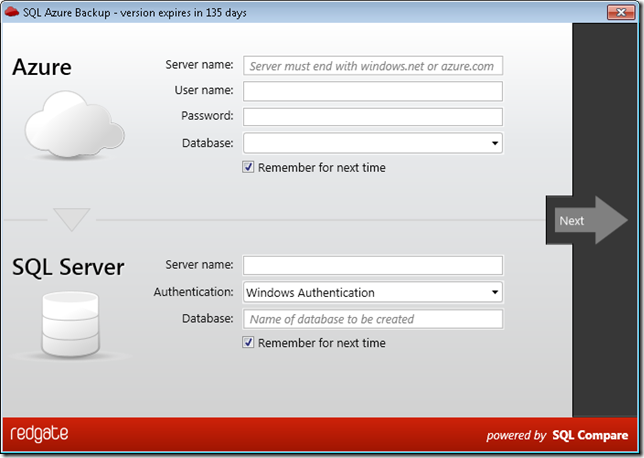Click the powered by SQL Compare text
Screen dimensions: 644x458
(x=557, y=435)
